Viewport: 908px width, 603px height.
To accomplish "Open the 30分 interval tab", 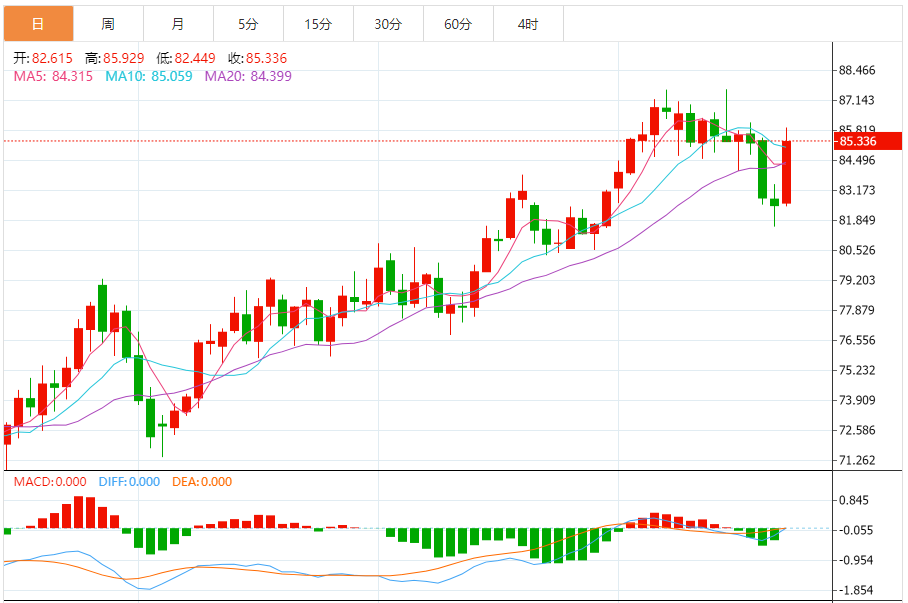I will click(388, 24).
